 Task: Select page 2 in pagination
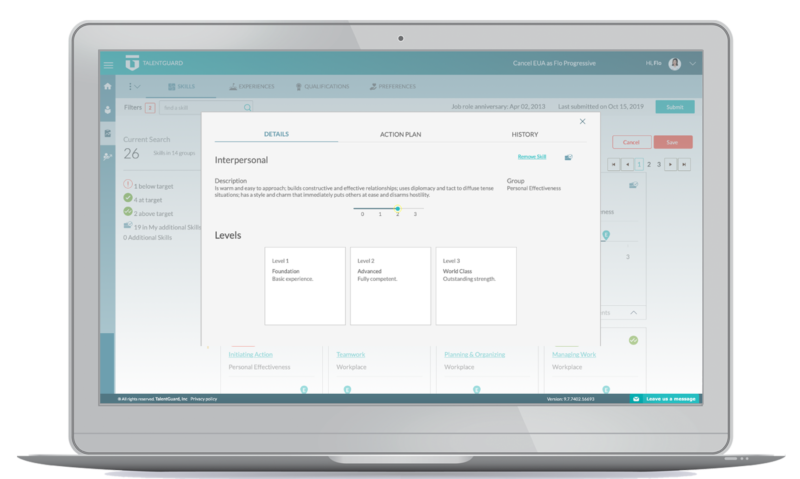pyautogui.click(x=649, y=164)
